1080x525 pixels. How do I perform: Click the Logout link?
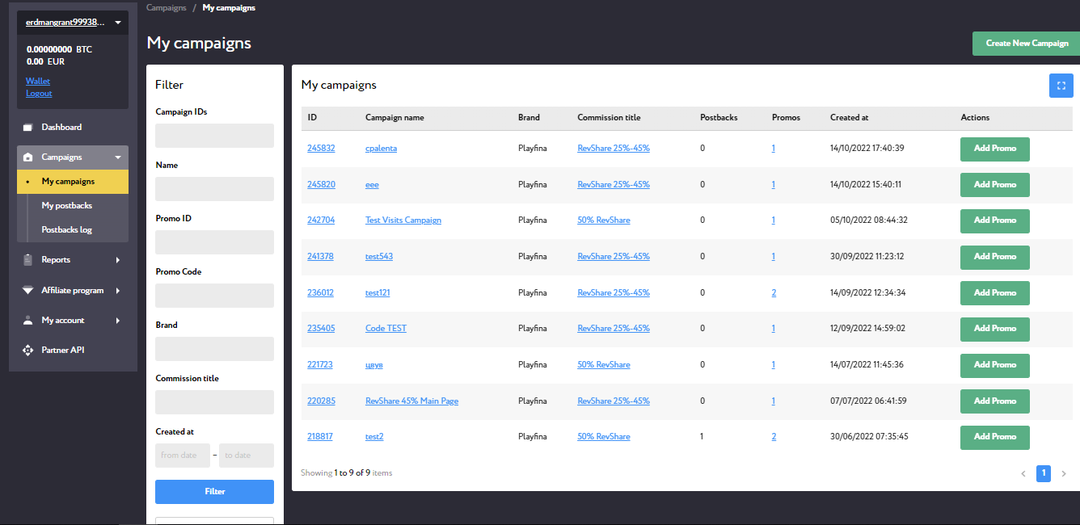[x=39, y=94]
